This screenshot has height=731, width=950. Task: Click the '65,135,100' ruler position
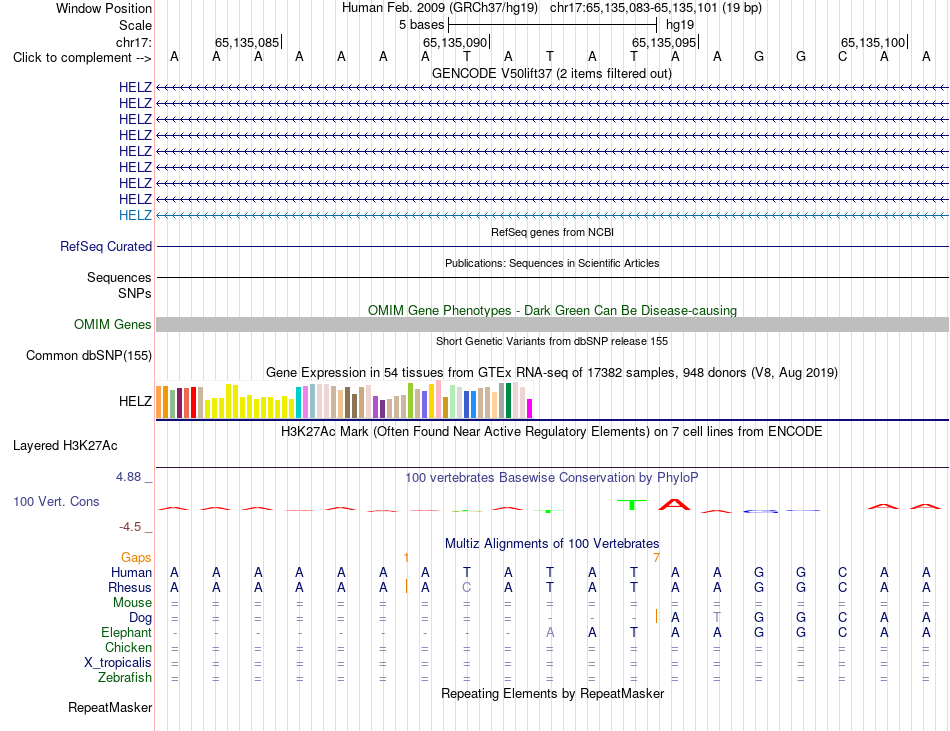coord(873,42)
